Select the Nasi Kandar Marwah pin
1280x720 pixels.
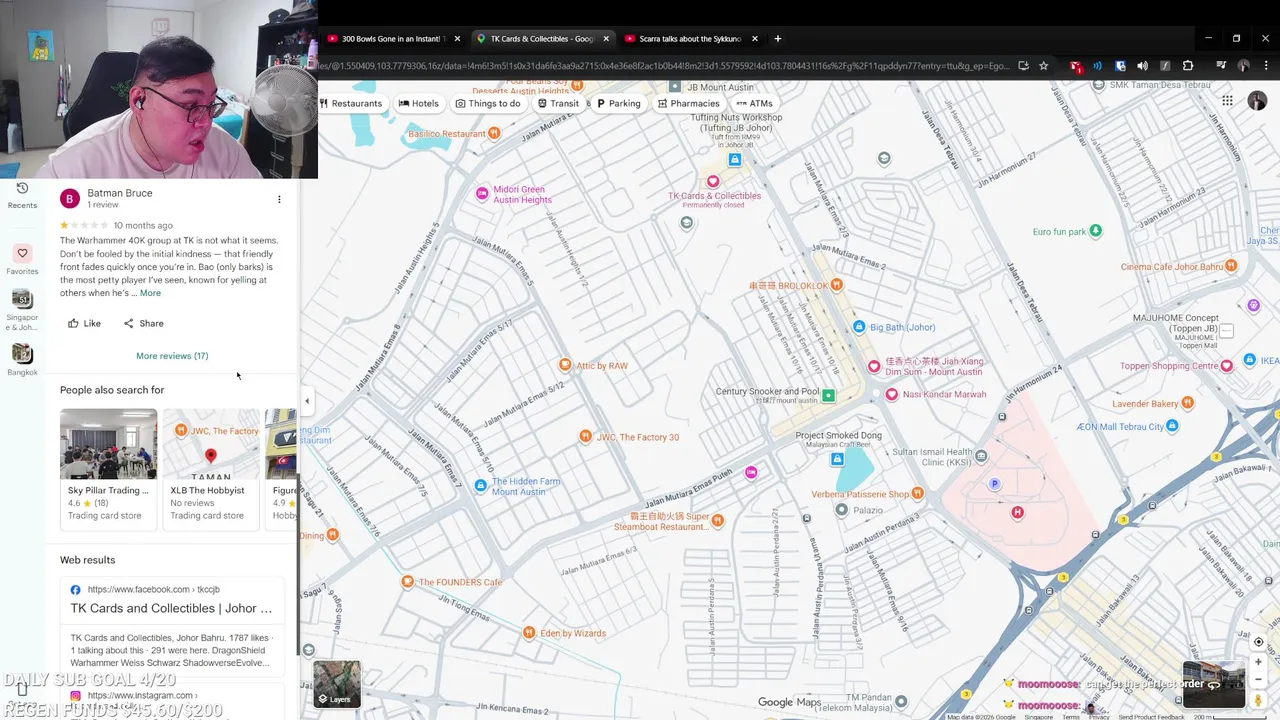click(891, 394)
